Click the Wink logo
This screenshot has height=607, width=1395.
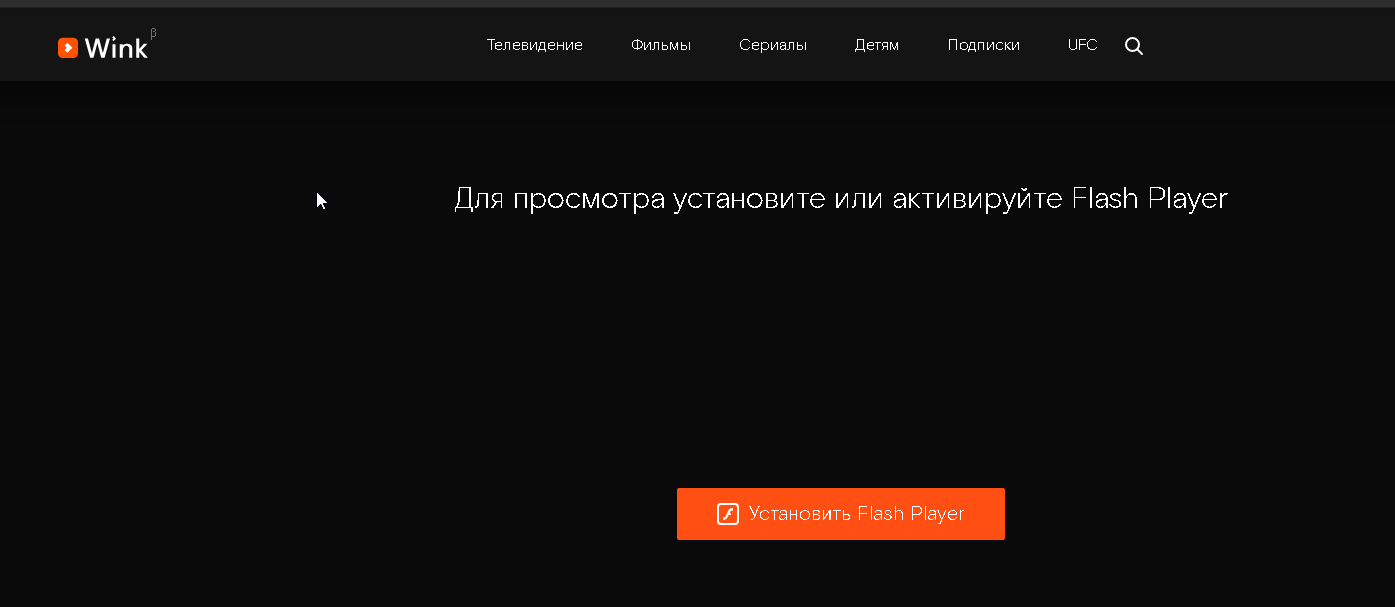click(x=105, y=46)
